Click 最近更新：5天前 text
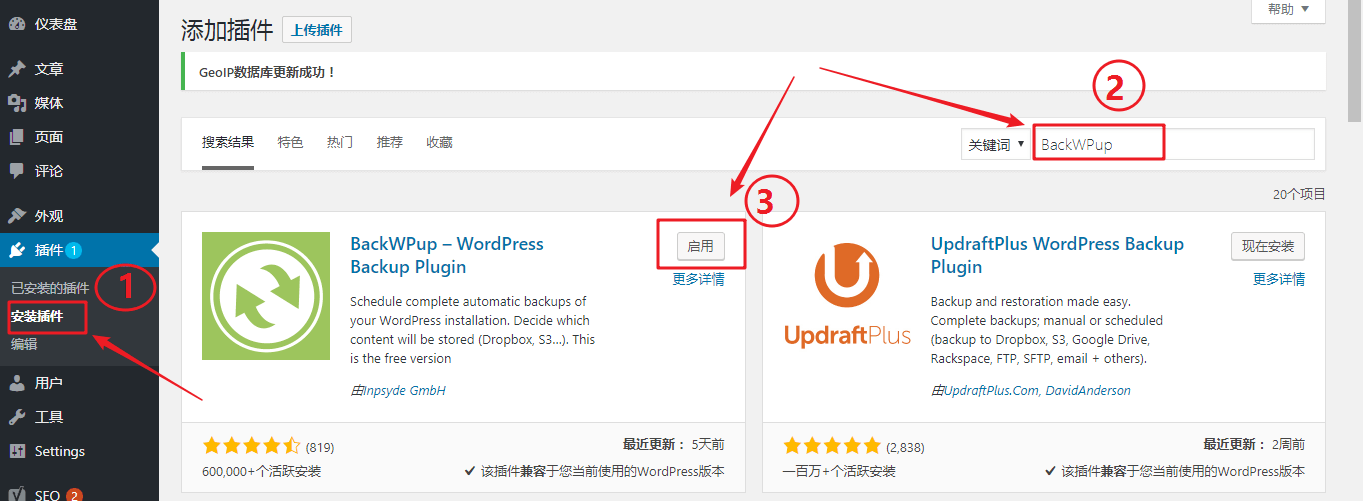This screenshot has width=1363, height=501. click(x=673, y=445)
